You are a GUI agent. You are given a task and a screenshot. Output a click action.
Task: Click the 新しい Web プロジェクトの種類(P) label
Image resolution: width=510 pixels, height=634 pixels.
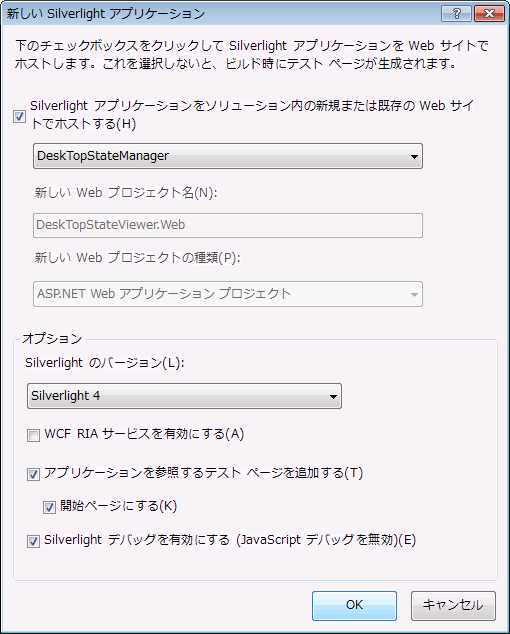pyautogui.click(x=138, y=257)
